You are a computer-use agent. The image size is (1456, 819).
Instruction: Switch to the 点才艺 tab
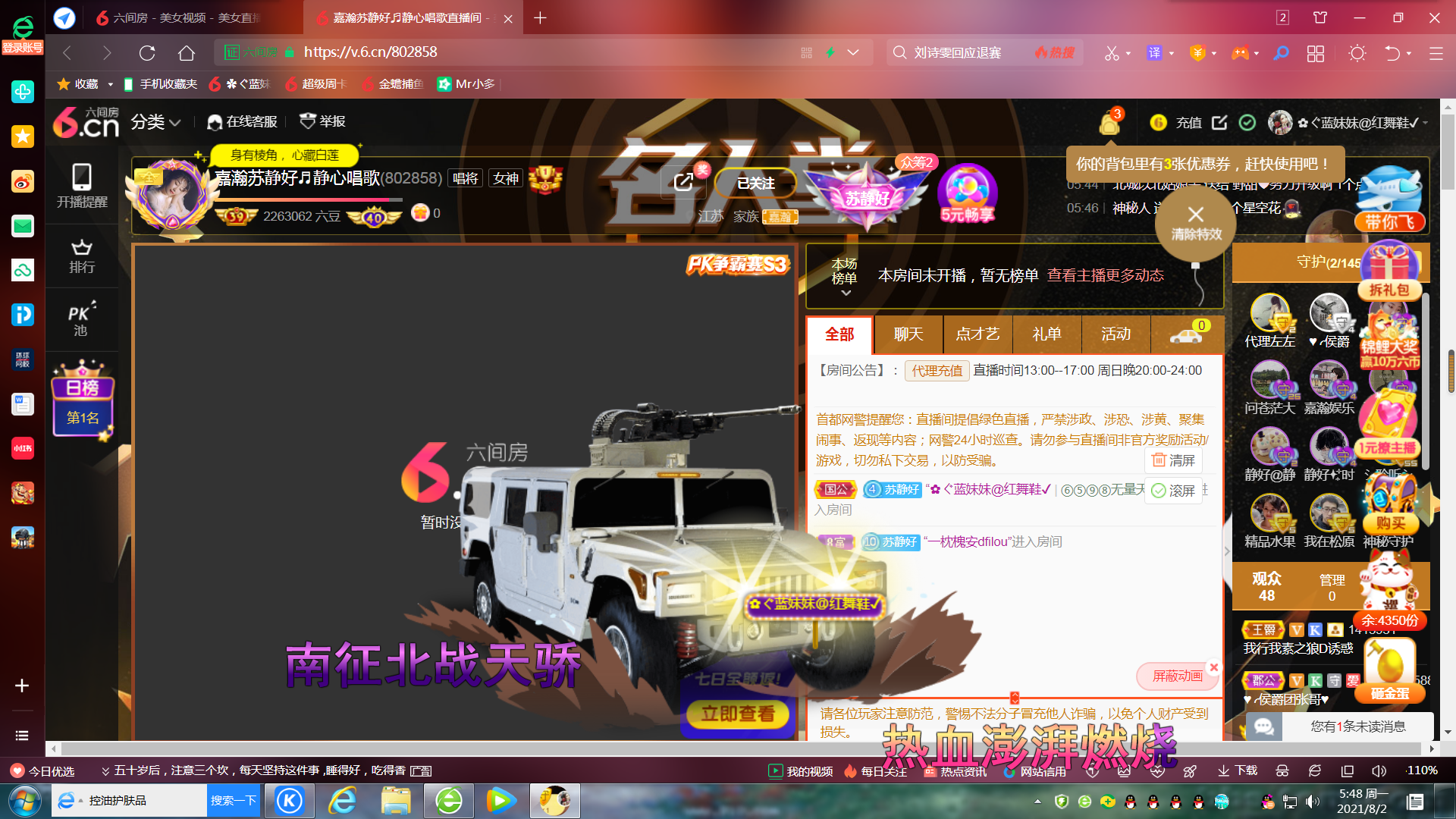coord(977,334)
